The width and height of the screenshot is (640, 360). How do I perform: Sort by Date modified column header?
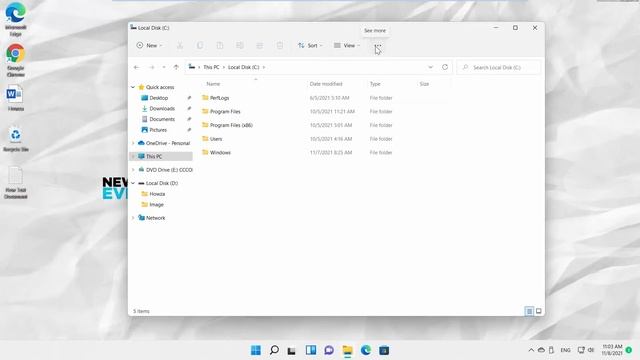pos(326,84)
